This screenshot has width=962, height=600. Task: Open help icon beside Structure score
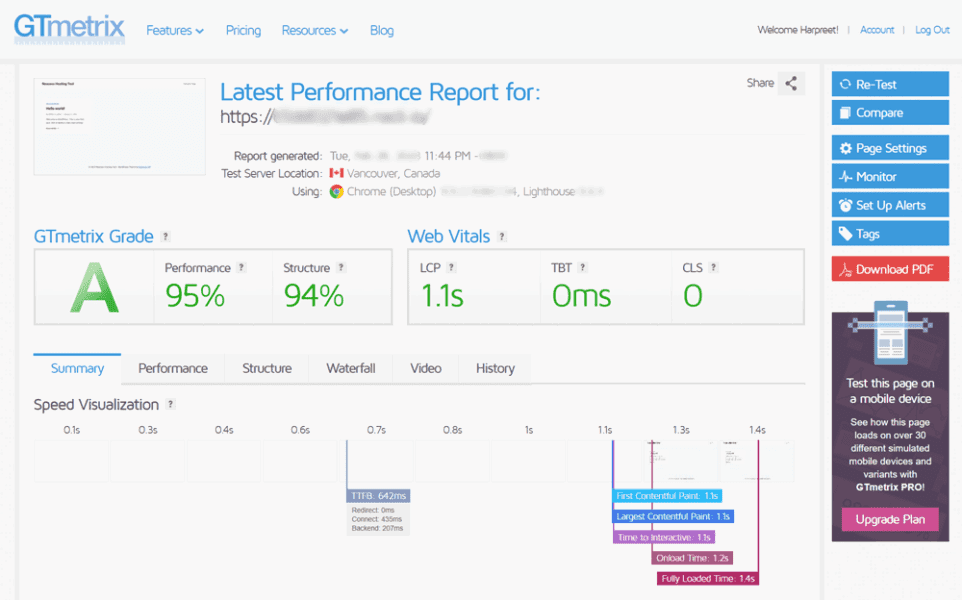(x=341, y=267)
